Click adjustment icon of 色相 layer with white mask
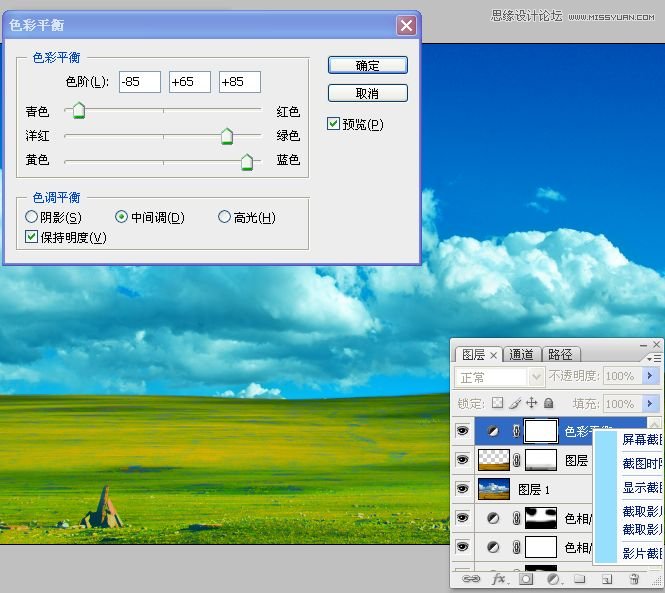Screen dimensions: 665x593 click(x=493, y=547)
